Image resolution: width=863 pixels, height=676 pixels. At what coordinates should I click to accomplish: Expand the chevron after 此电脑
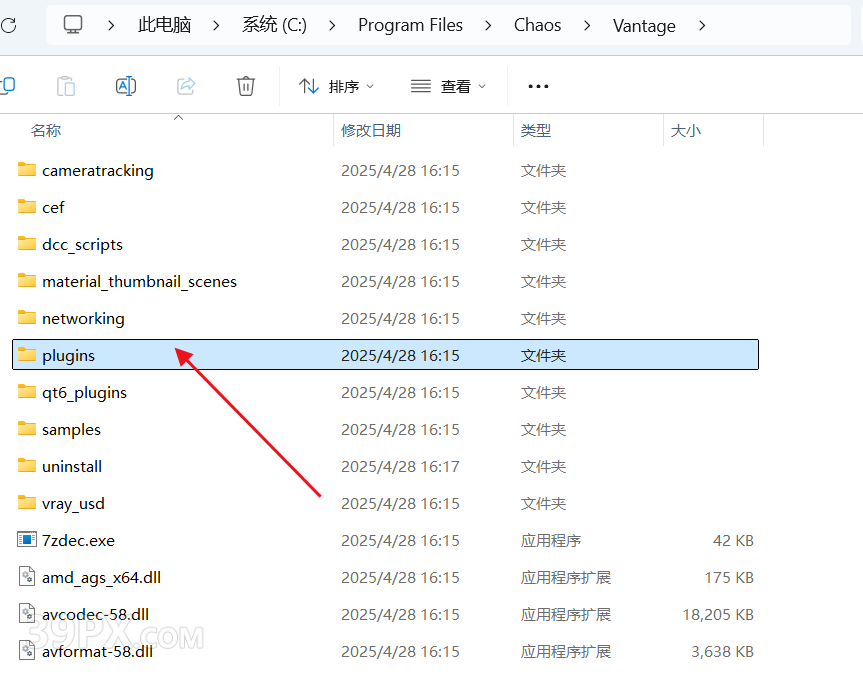[x=216, y=25]
